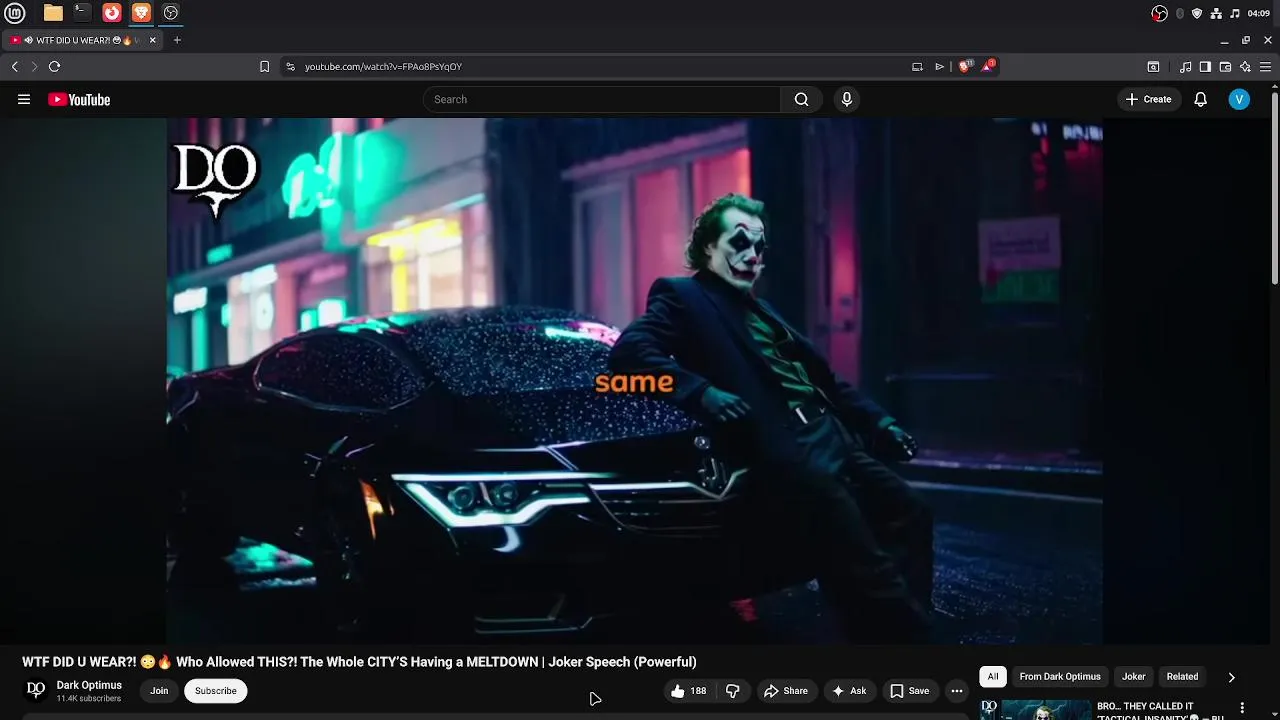Open the Brave main hamburger menu
The height and width of the screenshot is (720, 1280).
[1265, 66]
